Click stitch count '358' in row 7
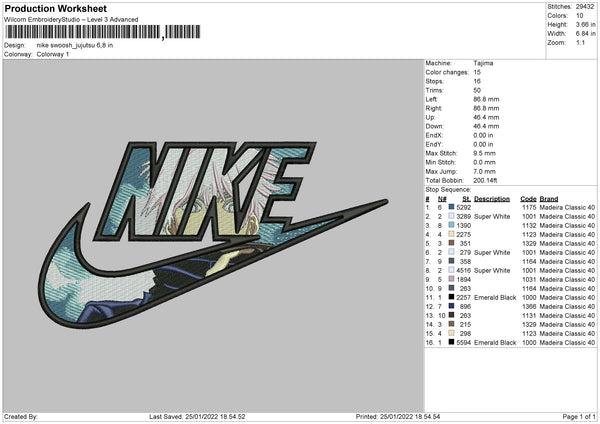The width and height of the screenshot is (600, 424). tap(465, 261)
